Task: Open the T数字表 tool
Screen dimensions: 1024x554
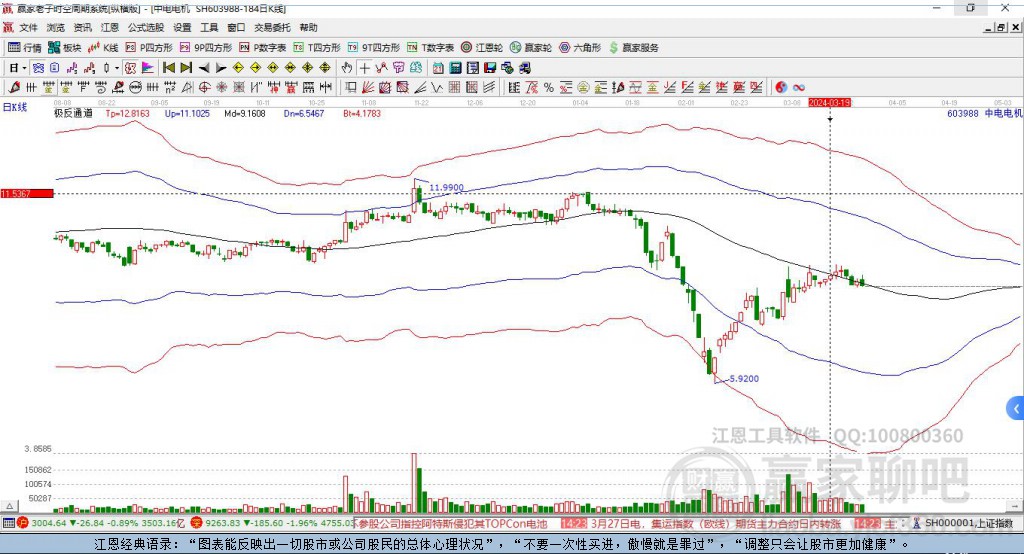Action: tap(430, 48)
